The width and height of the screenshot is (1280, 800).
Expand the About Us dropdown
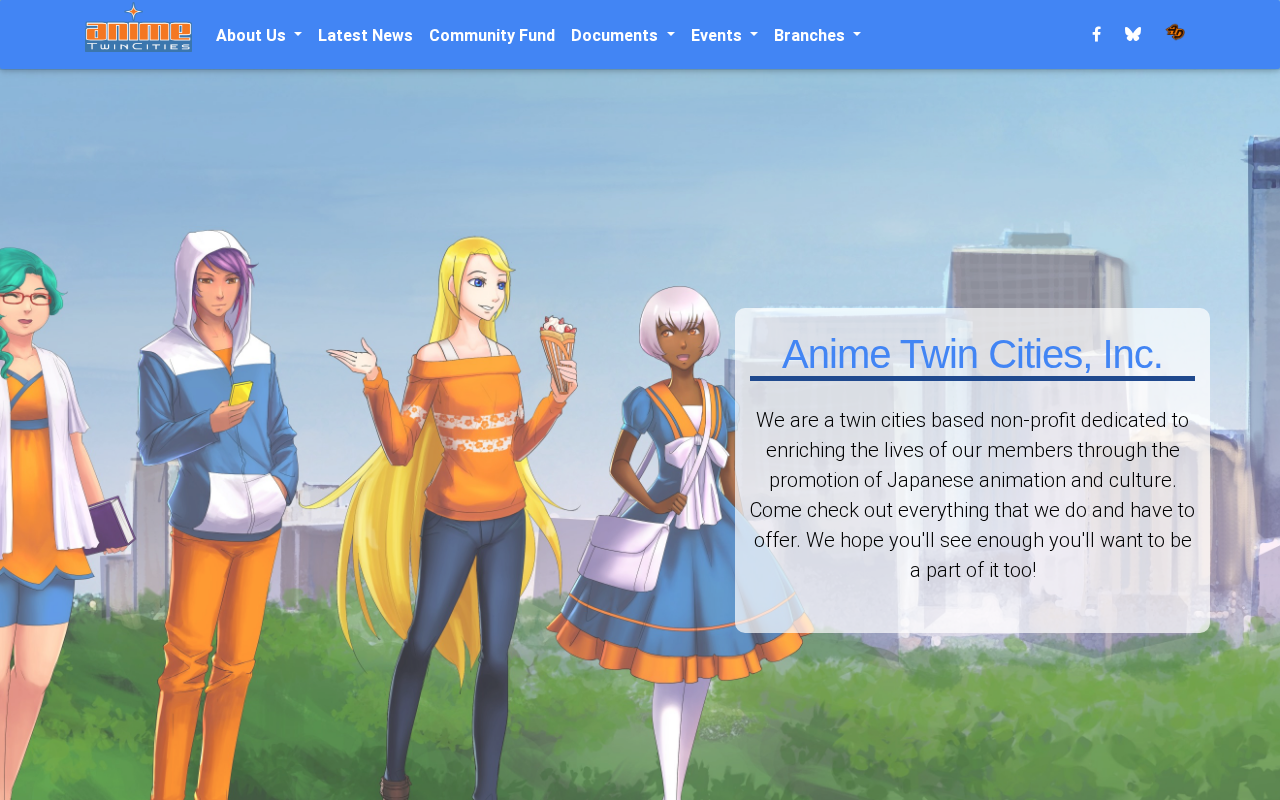259,35
